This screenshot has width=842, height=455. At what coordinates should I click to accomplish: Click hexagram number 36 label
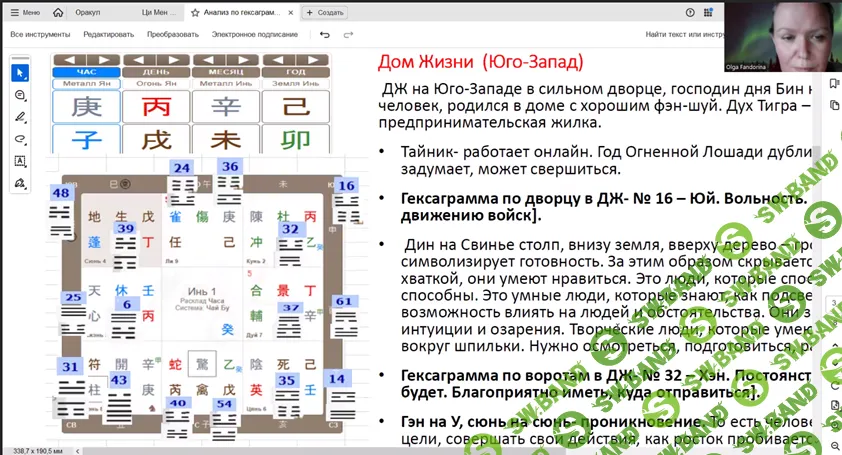coord(230,167)
